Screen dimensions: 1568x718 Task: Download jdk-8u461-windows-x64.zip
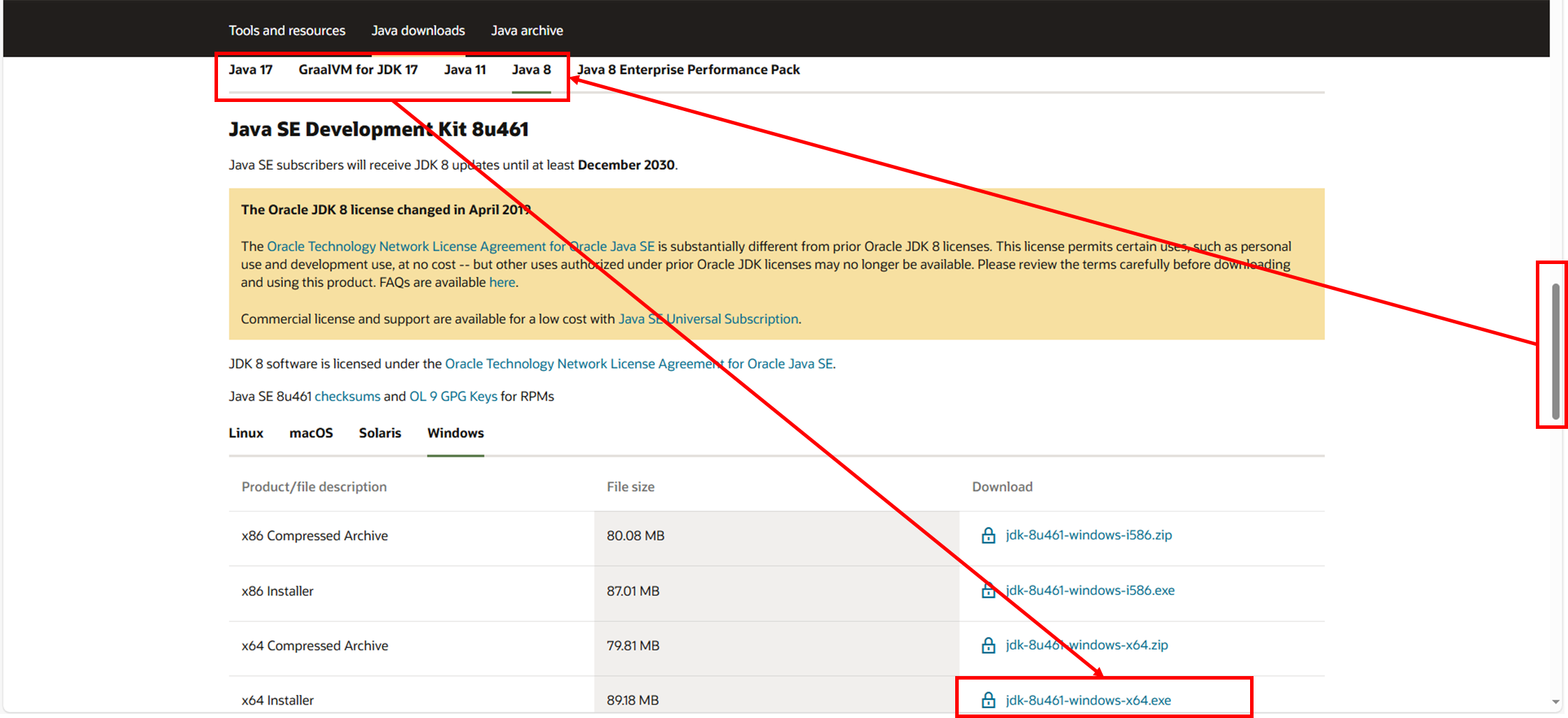click(1087, 645)
